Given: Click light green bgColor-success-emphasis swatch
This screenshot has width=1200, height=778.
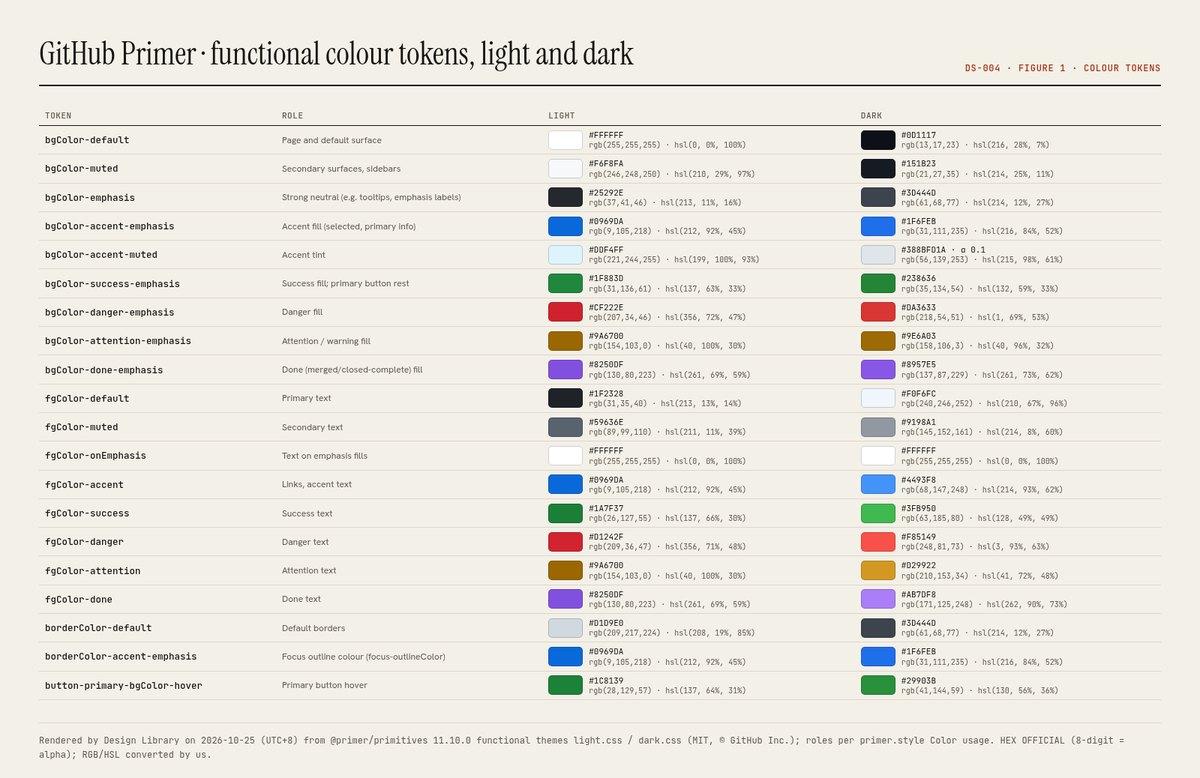Looking at the screenshot, I should 565,283.
